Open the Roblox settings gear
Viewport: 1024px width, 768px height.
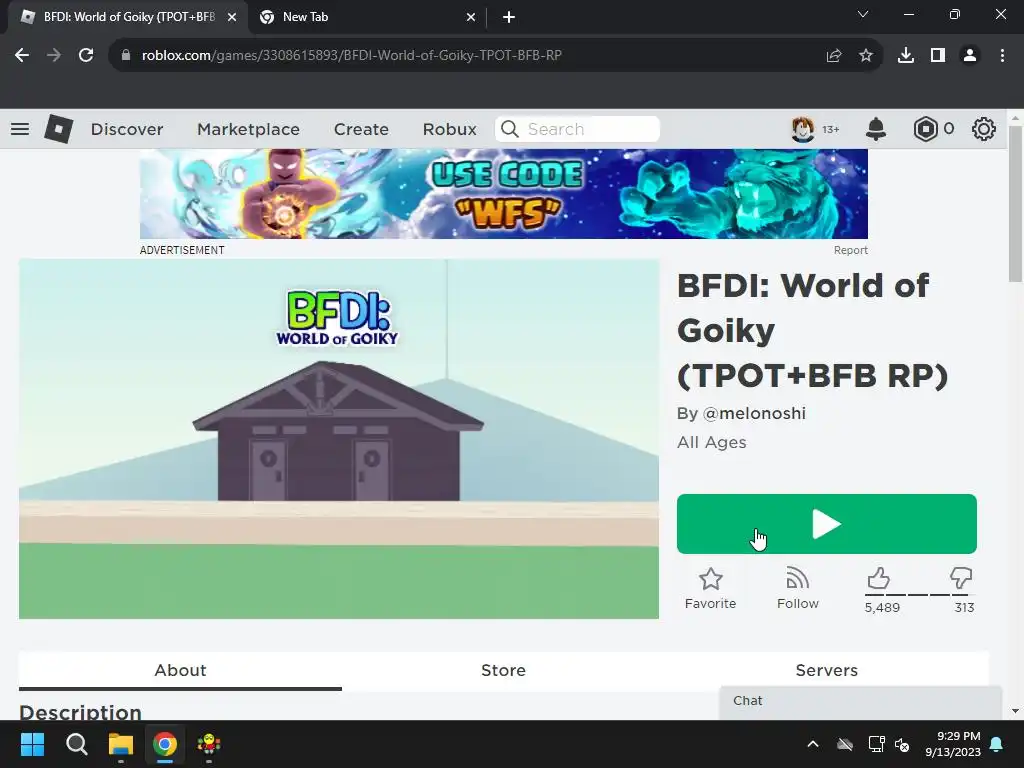pyautogui.click(x=984, y=129)
